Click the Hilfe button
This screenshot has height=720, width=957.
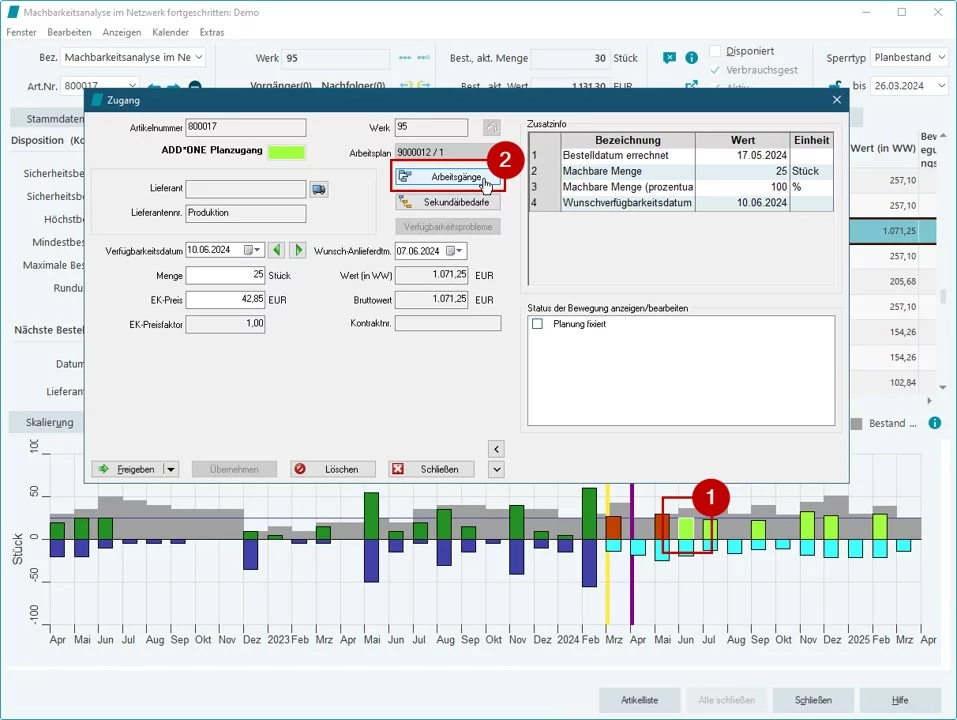[900, 700]
